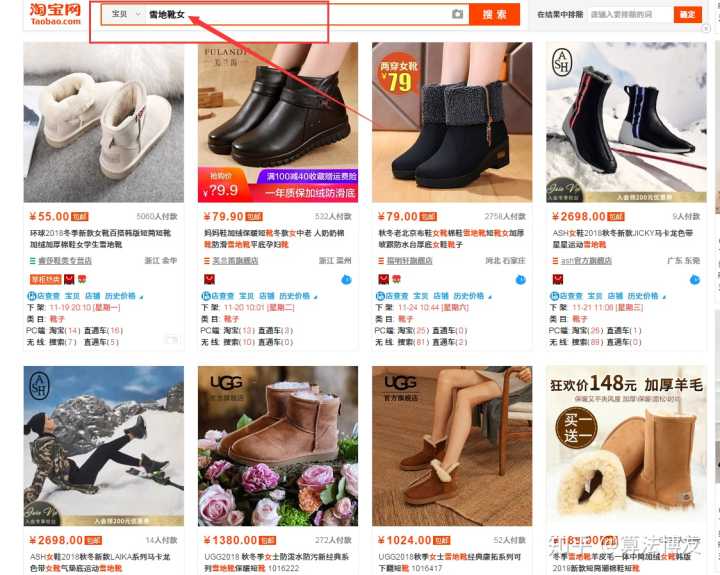Click the 确定 confirm button
Viewport: 720px width, 575px height.
point(687,14)
